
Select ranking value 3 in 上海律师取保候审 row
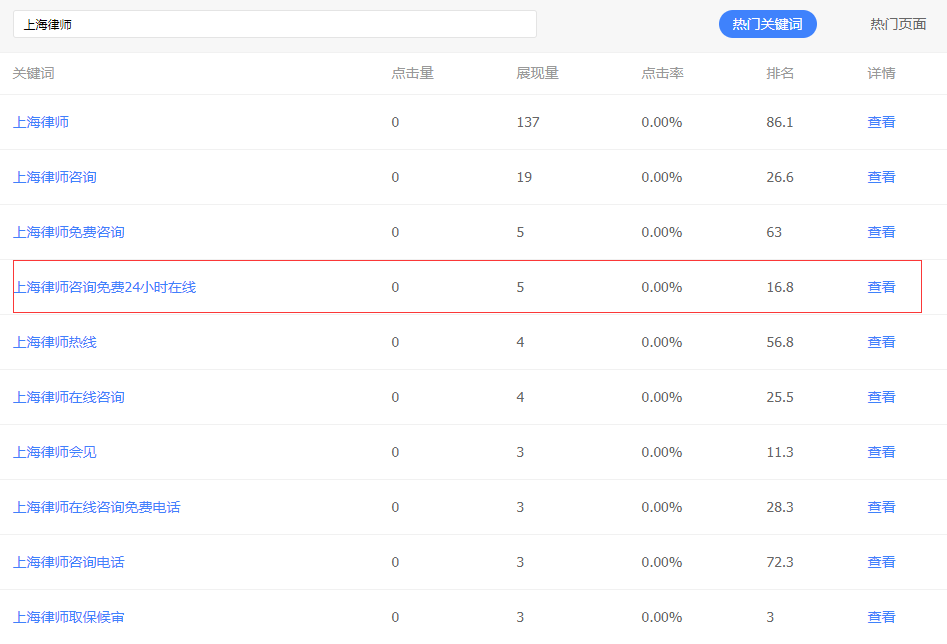click(770, 617)
